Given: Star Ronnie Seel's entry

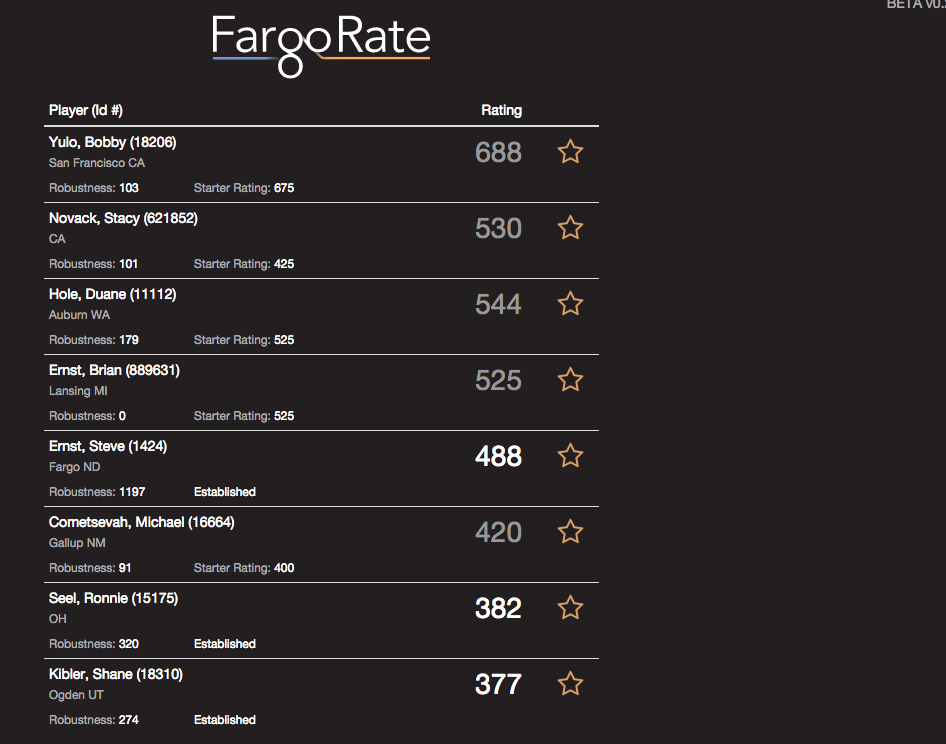Looking at the screenshot, I should tap(570, 608).
